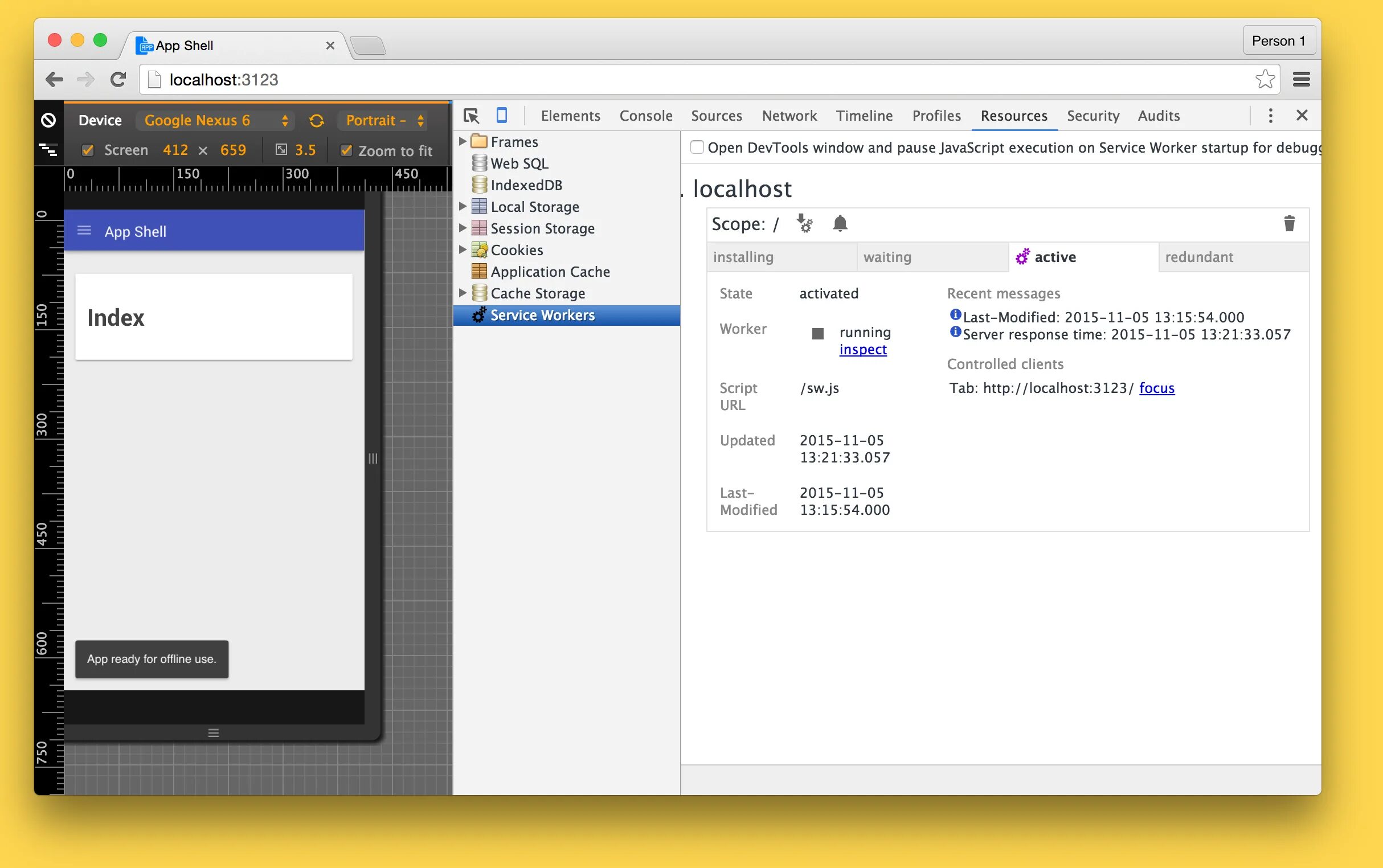Click the focus link for localhost client

(1157, 388)
